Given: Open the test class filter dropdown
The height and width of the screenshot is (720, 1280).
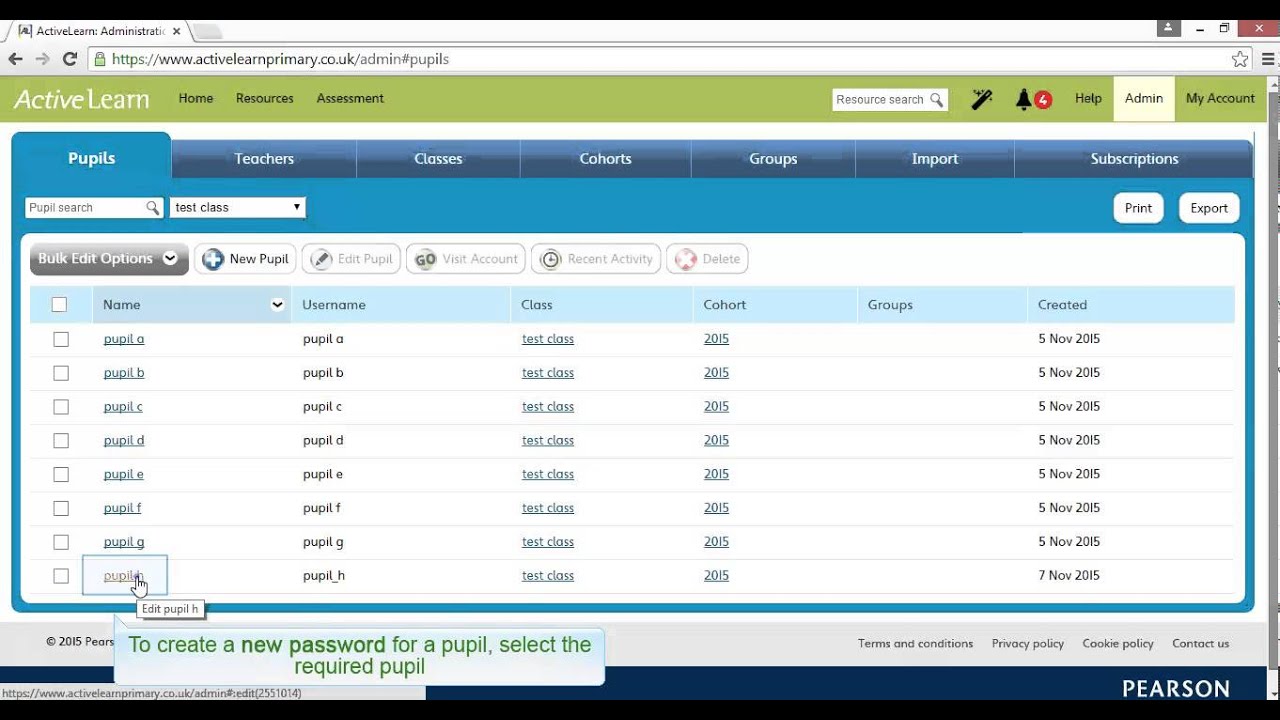Looking at the screenshot, I should [x=237, y=207].
